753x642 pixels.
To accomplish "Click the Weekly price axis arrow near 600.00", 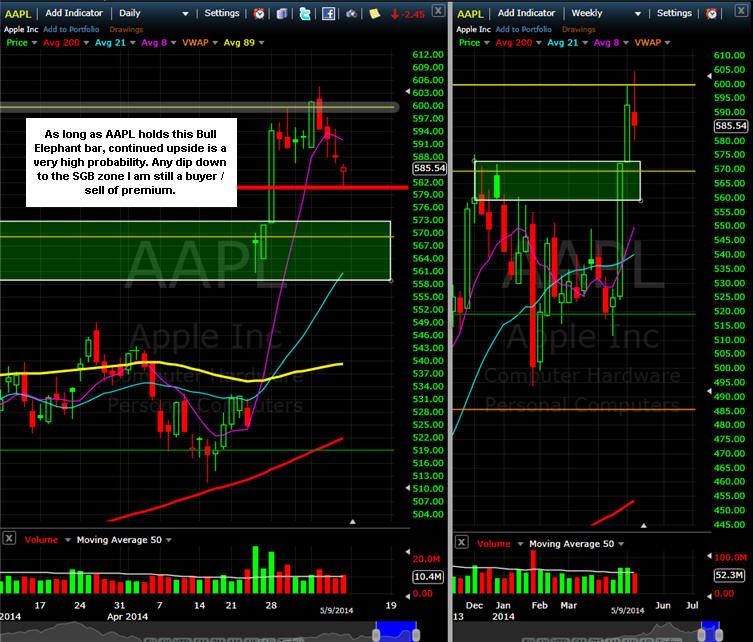I will [710, 76].
